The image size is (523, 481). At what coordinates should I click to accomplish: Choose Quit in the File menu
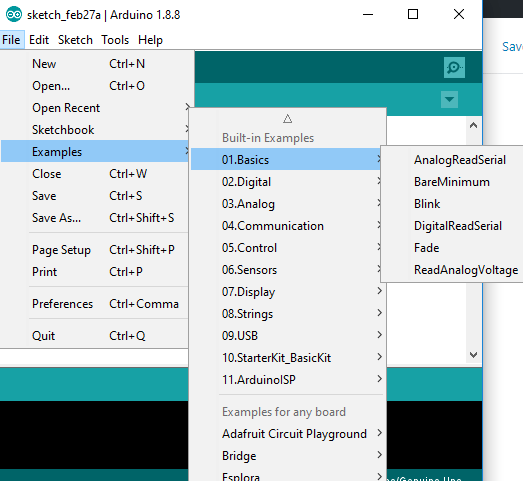95,336
